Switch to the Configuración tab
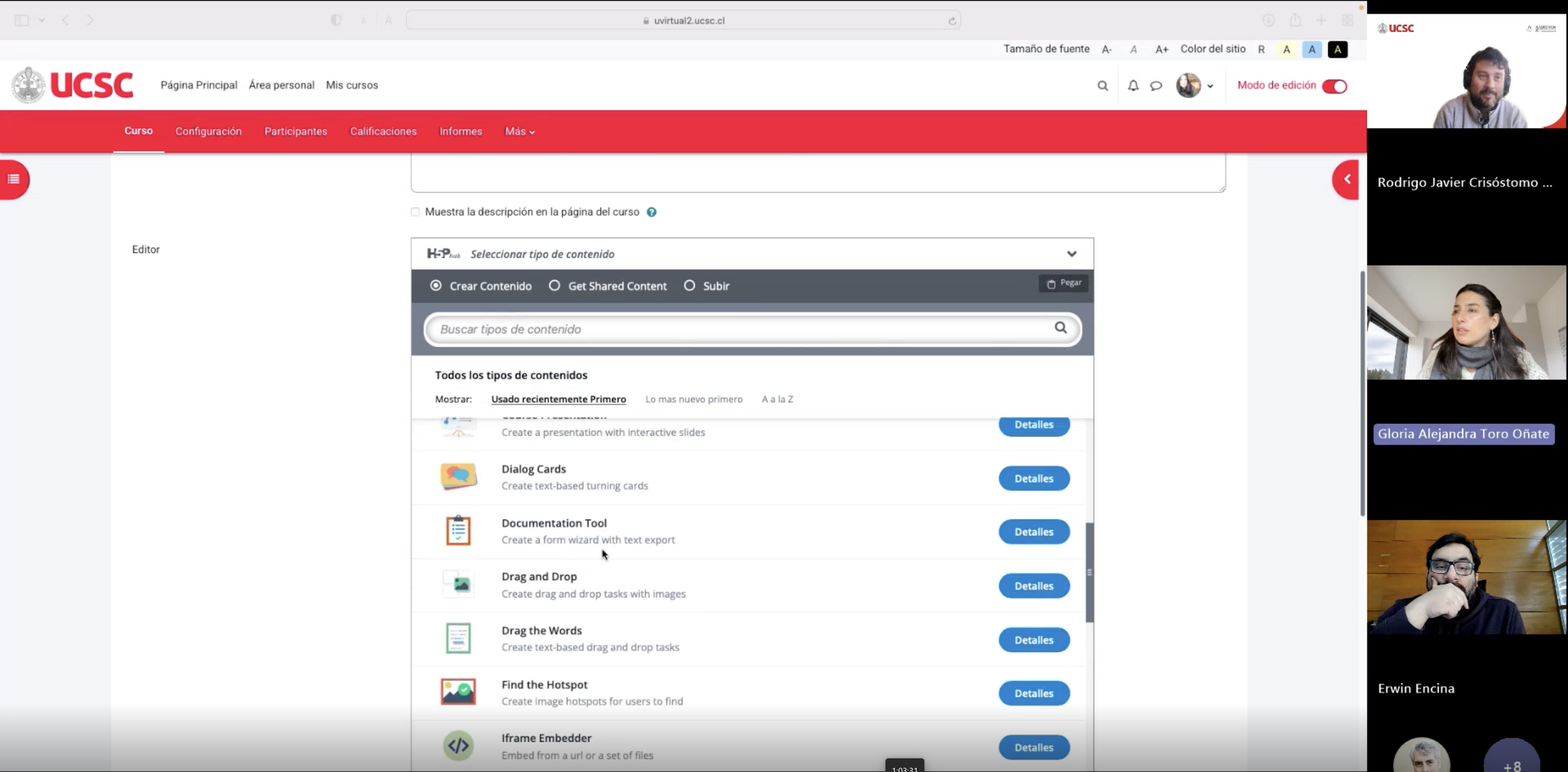Viewport: 1568px width, 772px height. coord(208,132)
